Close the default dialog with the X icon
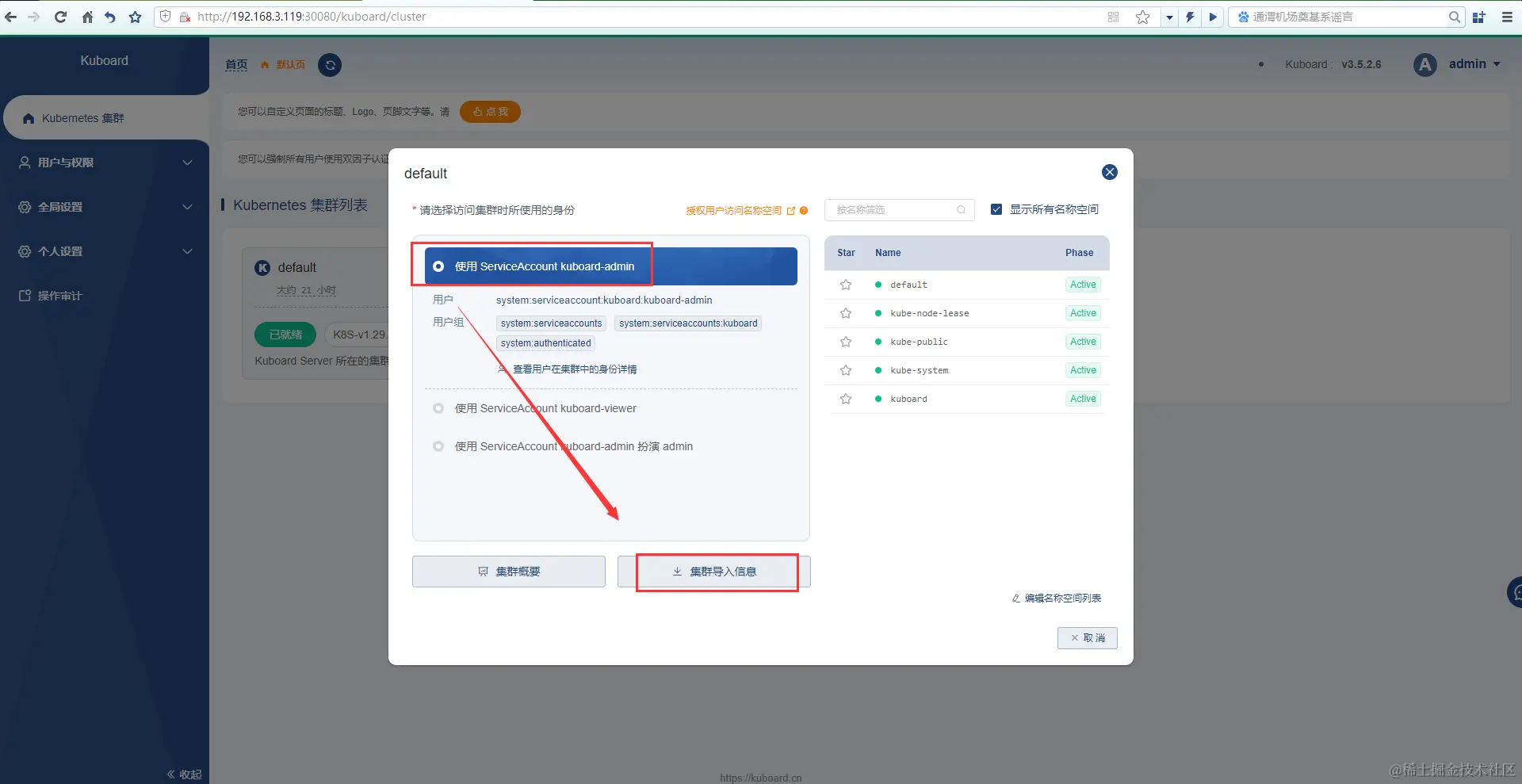1522x784 pixels. coord(1110,172)
